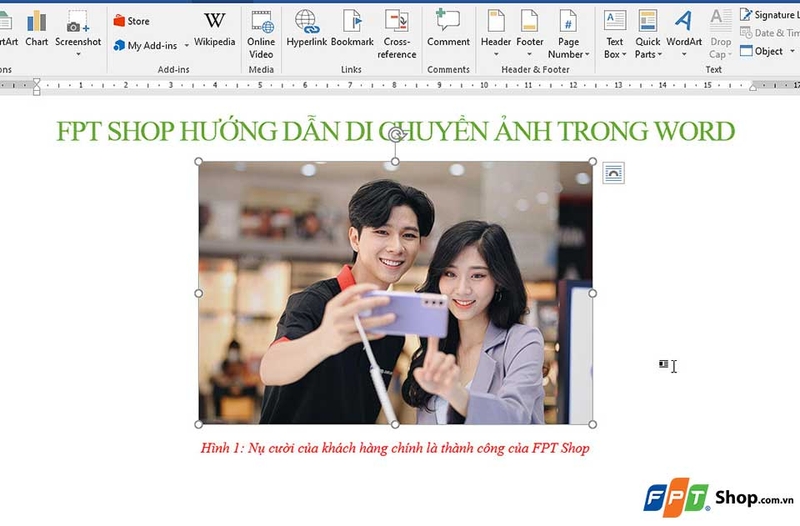Insert a Chart

tap(37, 30)
